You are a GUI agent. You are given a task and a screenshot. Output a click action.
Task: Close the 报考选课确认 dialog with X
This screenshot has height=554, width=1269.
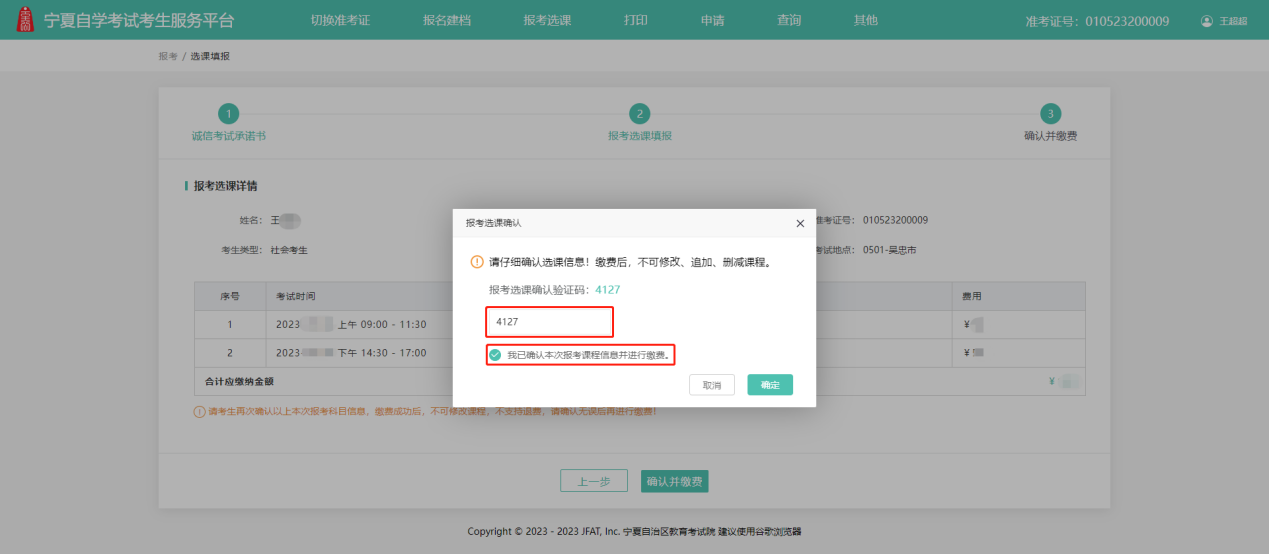(x=800, y=224)
